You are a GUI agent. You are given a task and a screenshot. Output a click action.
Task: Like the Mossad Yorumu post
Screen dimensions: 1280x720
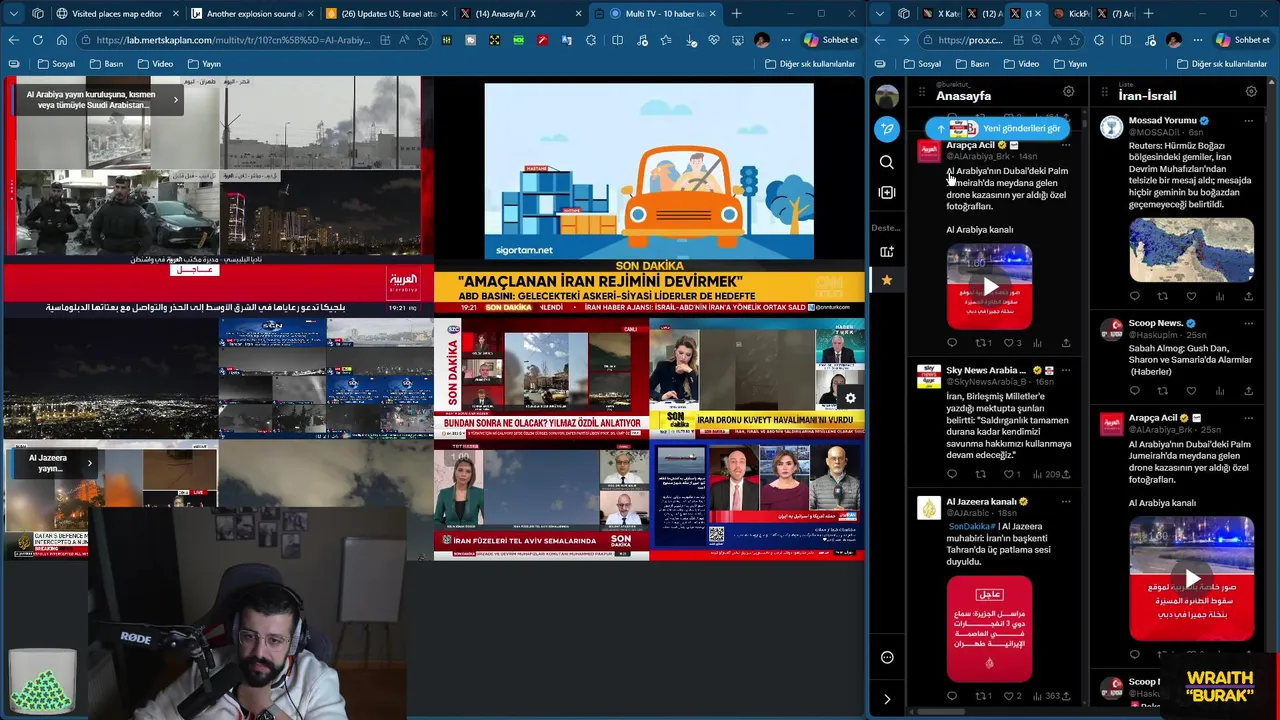pos(1191,296)
